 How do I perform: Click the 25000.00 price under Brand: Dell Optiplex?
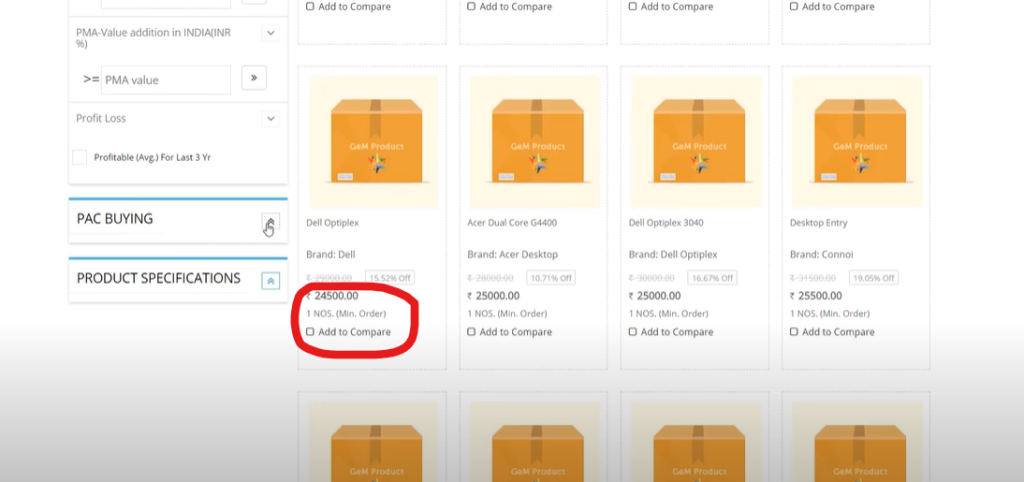(654, 296)
